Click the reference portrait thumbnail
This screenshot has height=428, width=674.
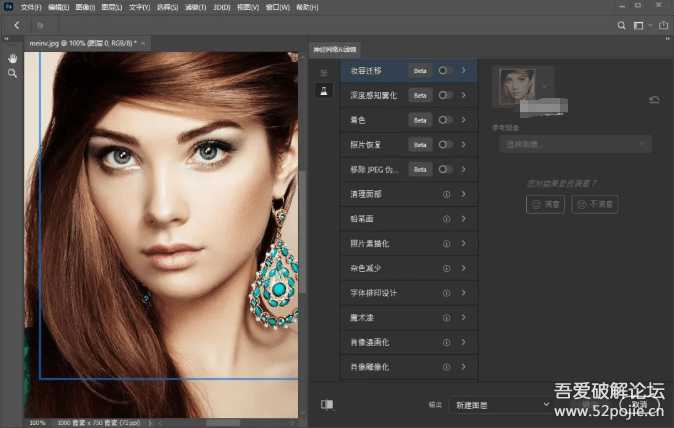[x=517, y=86]
